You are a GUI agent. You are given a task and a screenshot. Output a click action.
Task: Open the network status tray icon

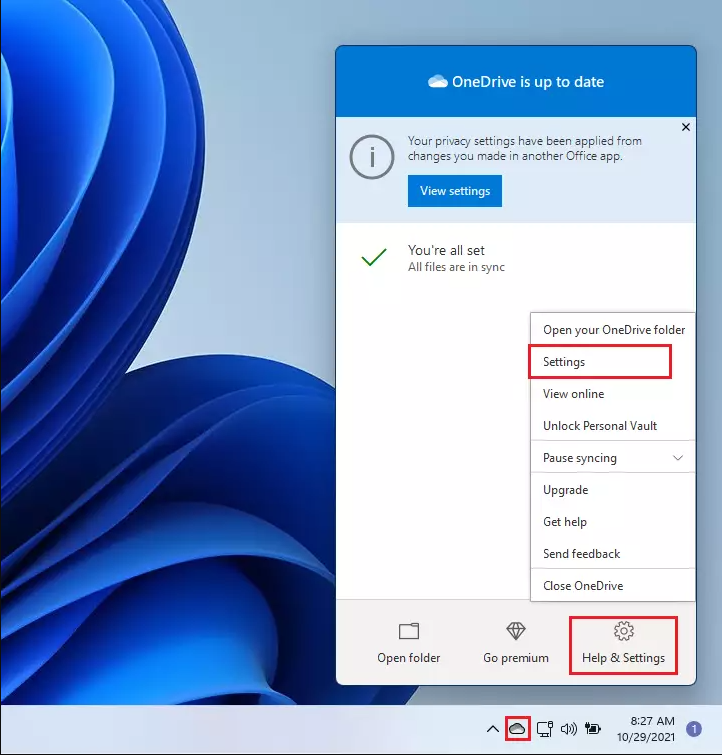click(x=545, y=729)
